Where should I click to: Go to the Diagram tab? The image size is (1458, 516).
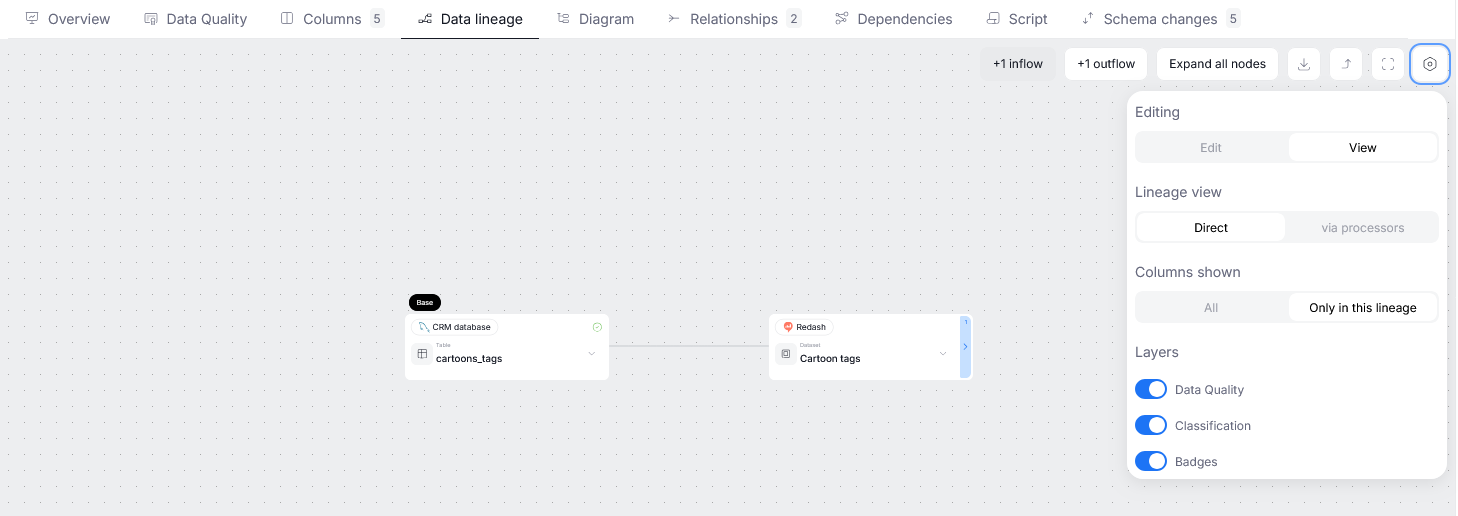pos(595,19)
